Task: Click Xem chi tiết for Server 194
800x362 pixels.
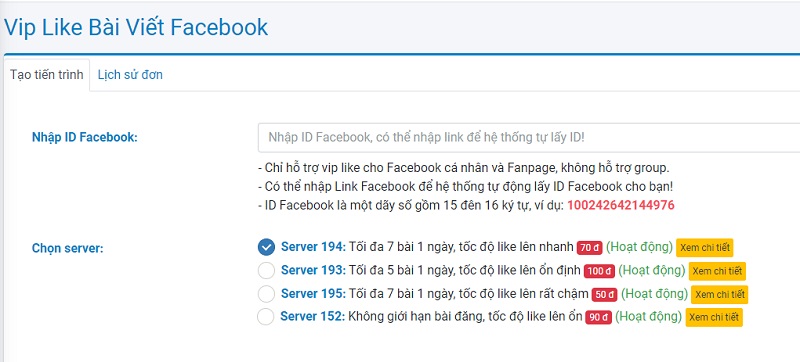Action: [705, 248]
